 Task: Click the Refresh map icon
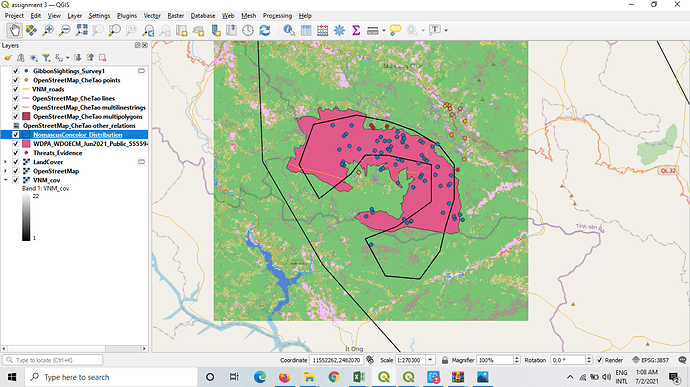[264, 30]
